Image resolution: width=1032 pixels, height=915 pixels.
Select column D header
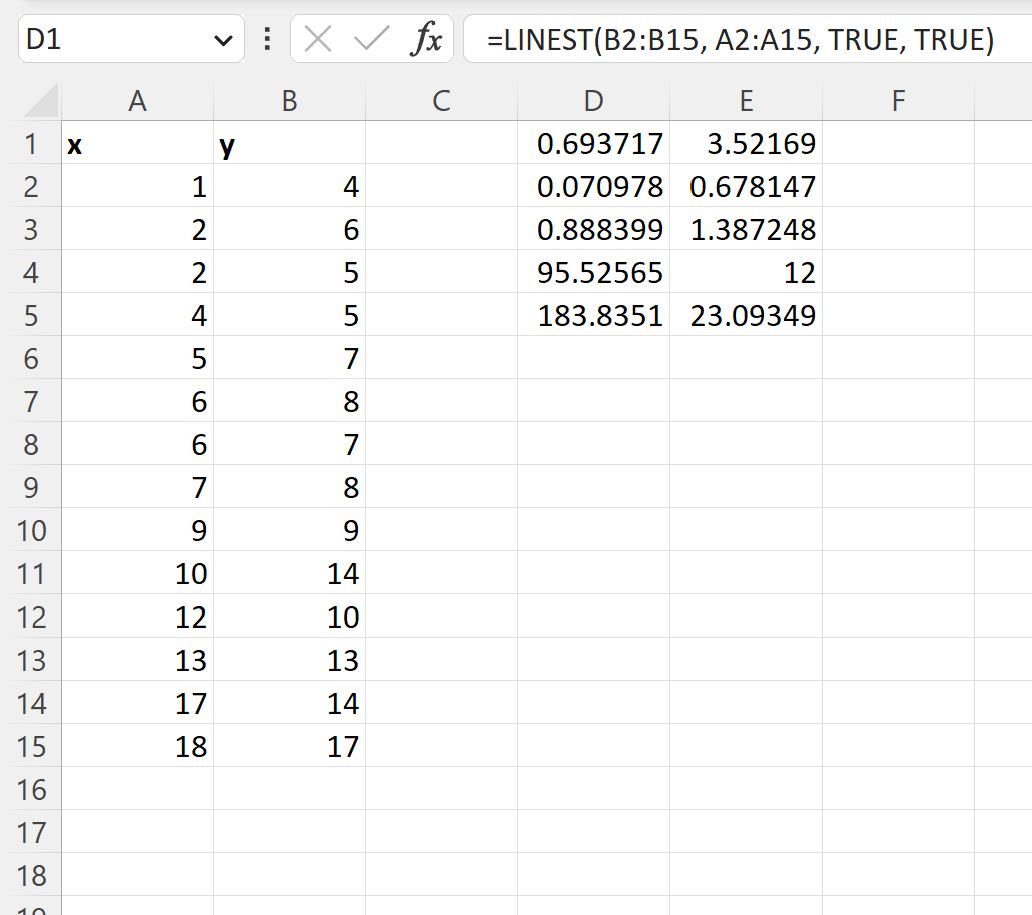[x=593, y=100]
